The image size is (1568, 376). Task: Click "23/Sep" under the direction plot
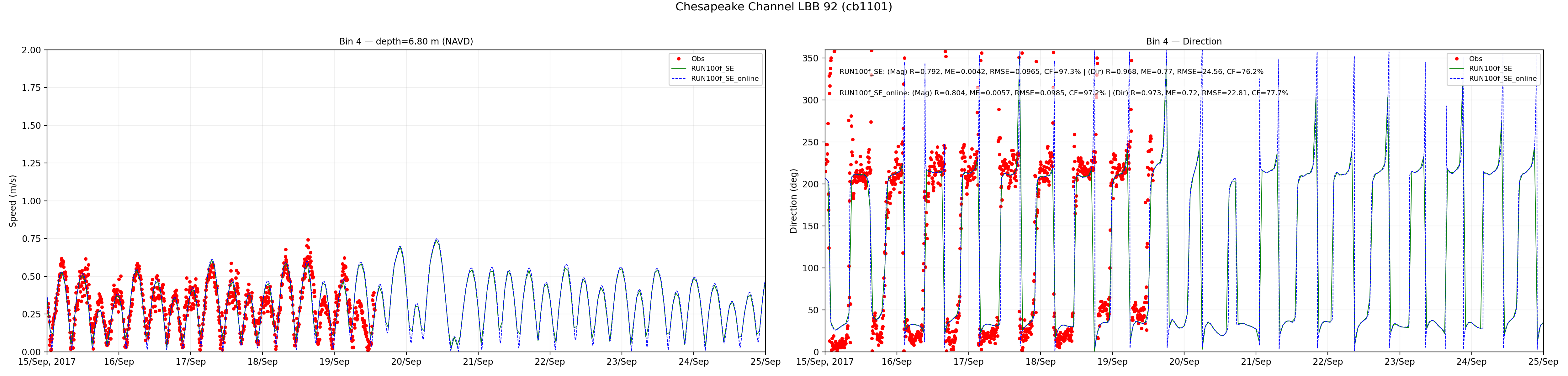pos(1399,361)
